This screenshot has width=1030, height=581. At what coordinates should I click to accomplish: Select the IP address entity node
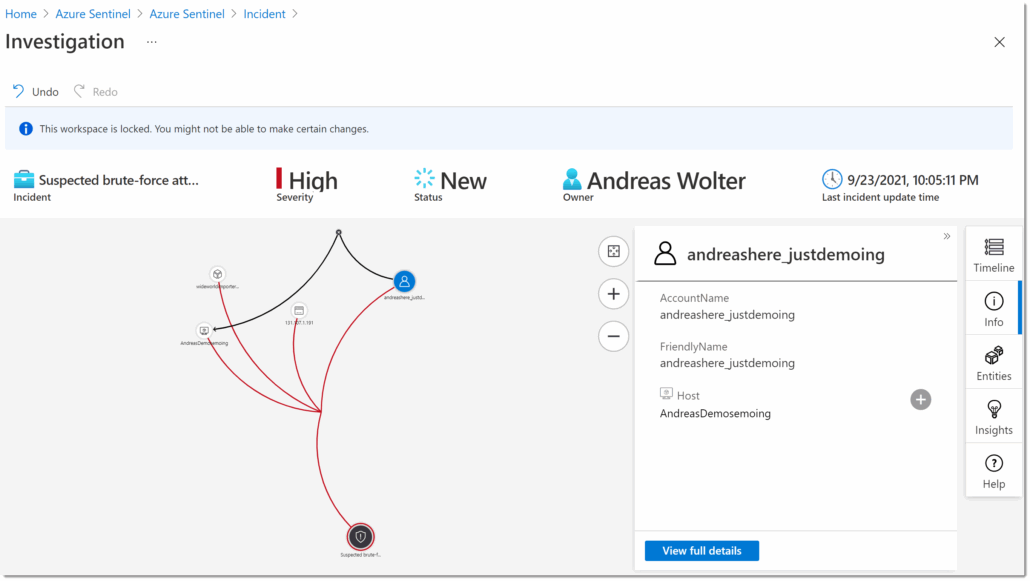(x=299, y=311)
